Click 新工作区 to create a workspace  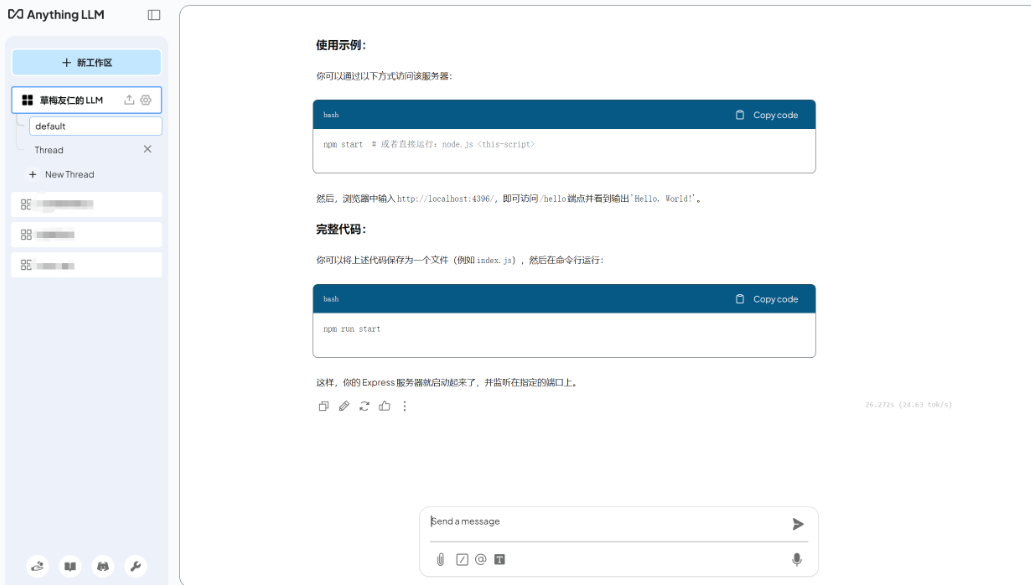click(x=85, y=62)
